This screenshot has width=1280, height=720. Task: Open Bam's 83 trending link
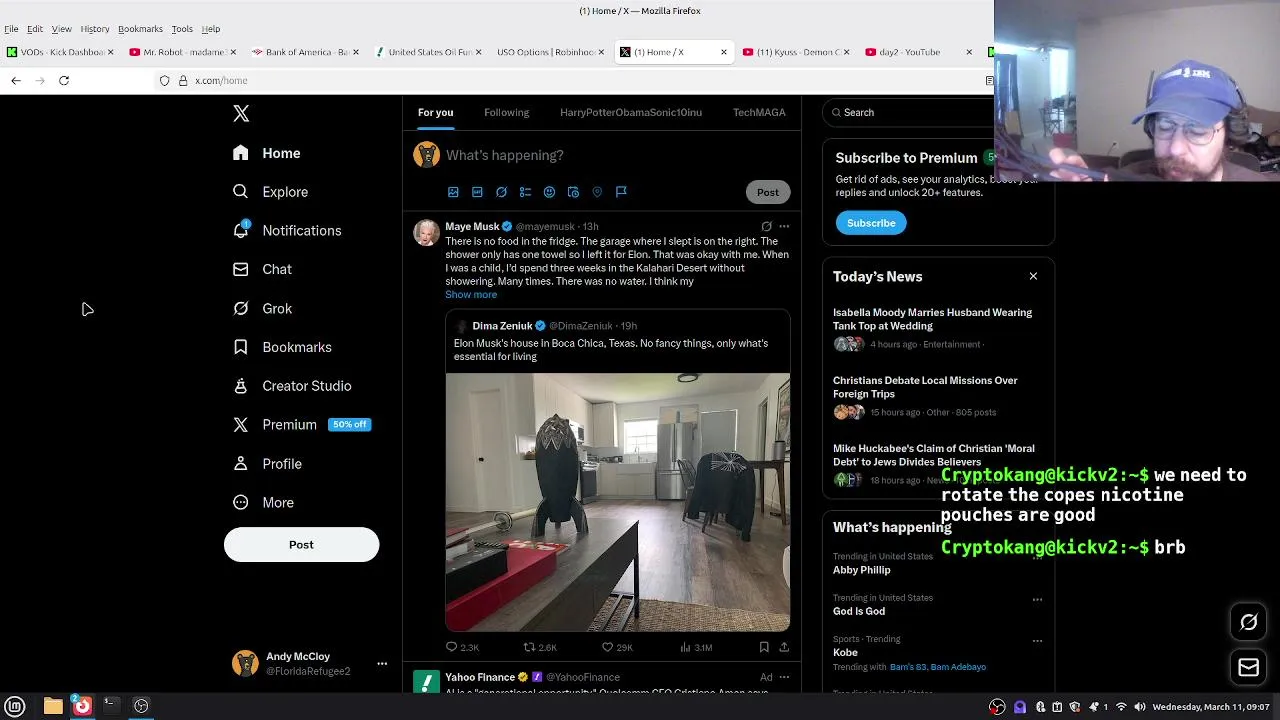click(906, 667)
